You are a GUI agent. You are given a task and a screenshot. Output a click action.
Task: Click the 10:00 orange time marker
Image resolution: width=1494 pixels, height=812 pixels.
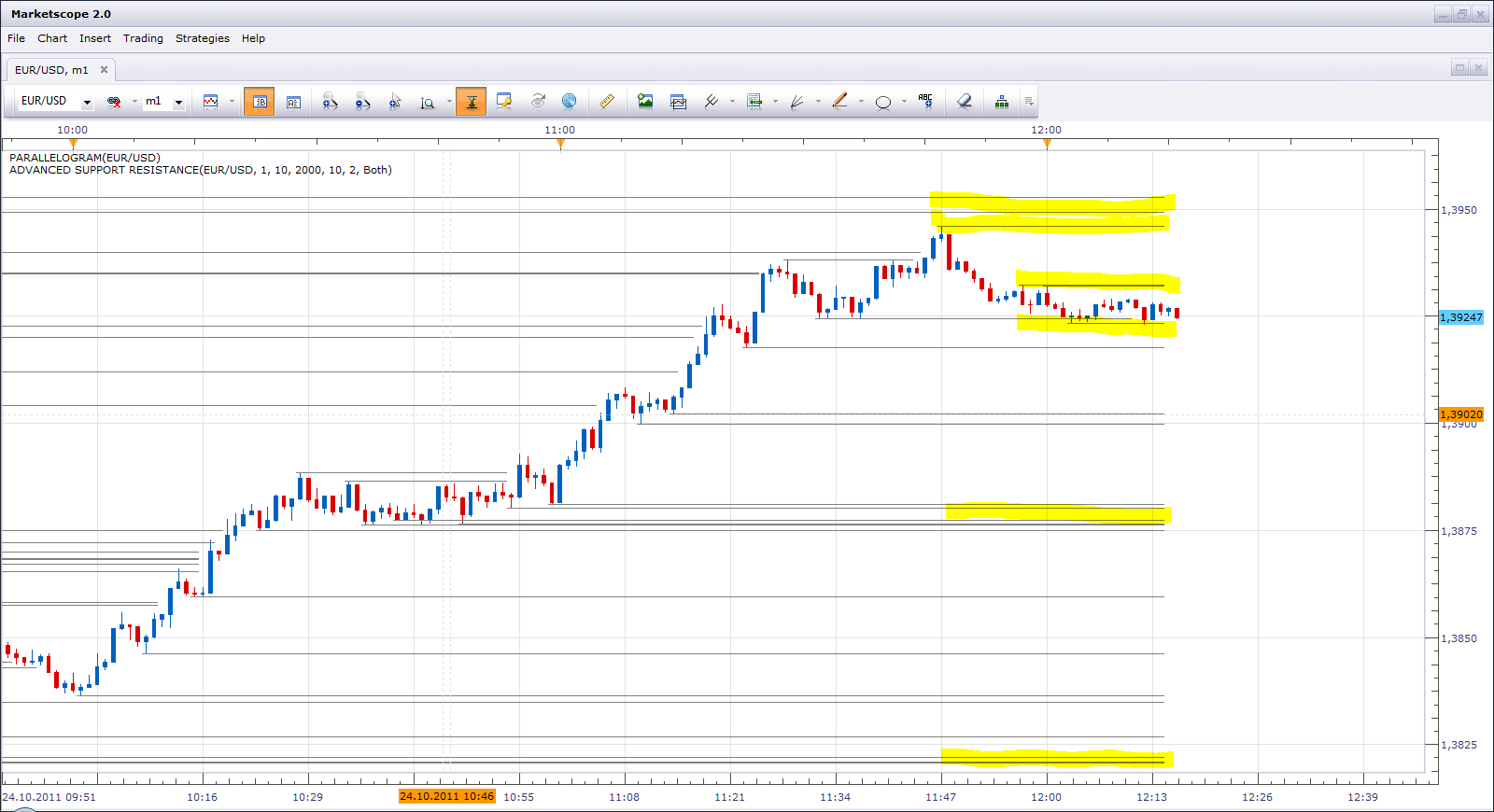73,144
